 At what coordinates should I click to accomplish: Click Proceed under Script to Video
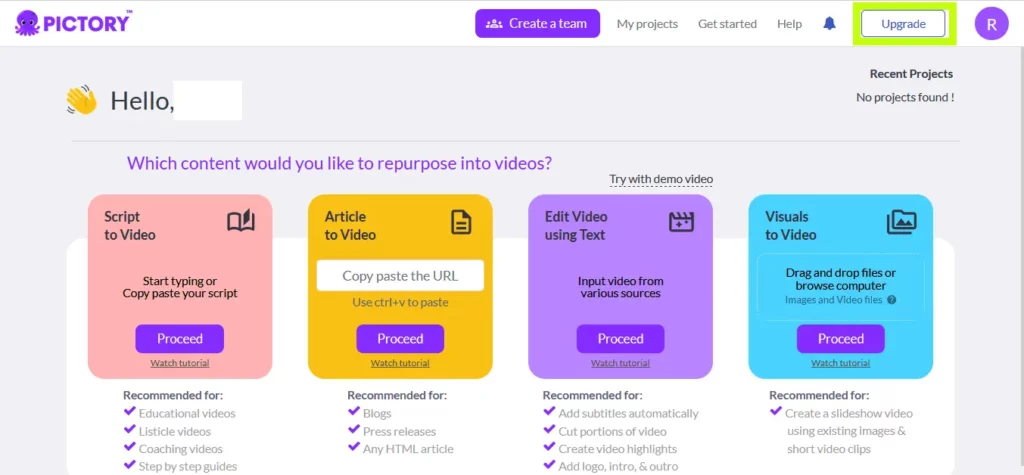(x=180, y=338)
